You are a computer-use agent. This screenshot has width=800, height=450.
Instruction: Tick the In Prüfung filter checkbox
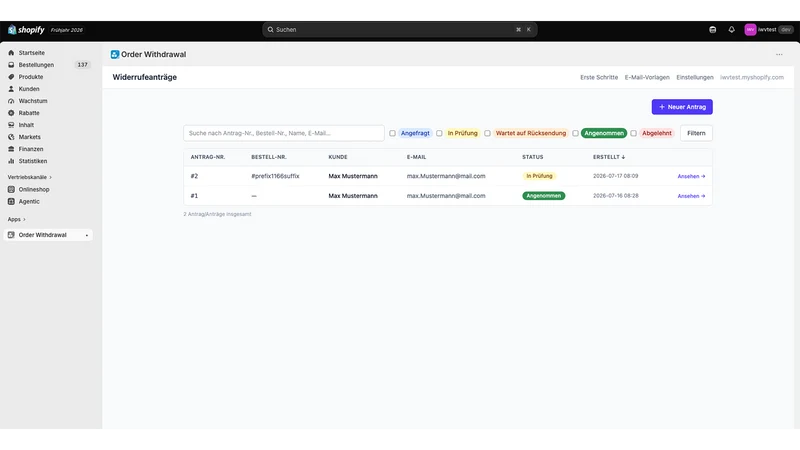tap(439, 133)
